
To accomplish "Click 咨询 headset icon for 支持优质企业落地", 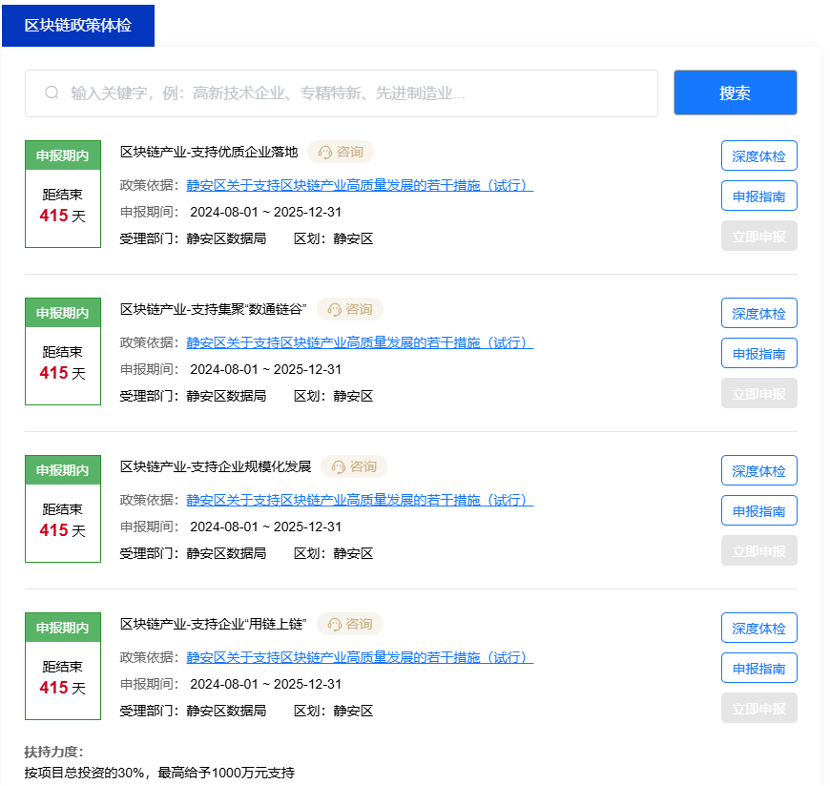I will (324, 152).
